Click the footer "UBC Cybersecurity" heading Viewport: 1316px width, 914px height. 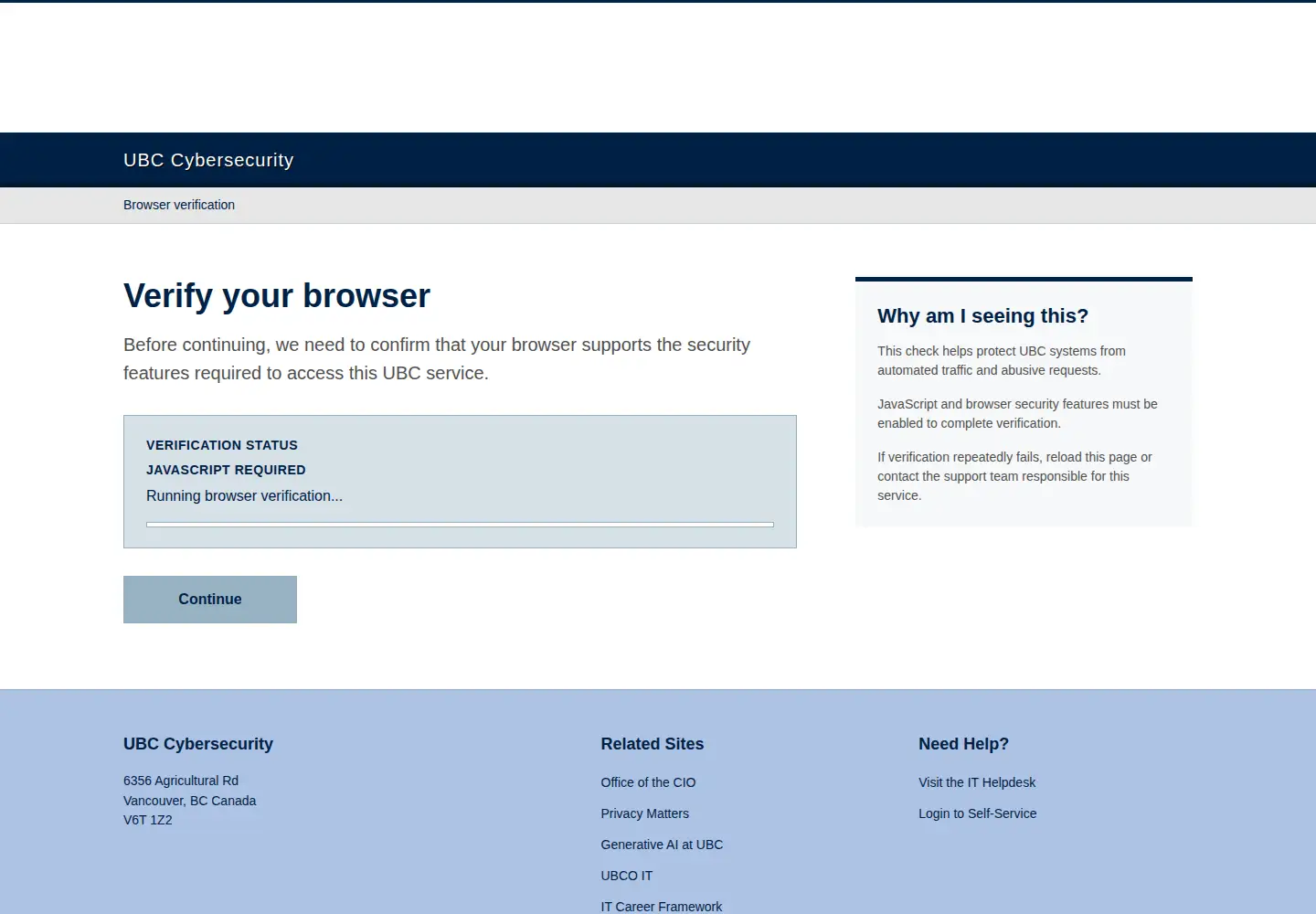198,744
